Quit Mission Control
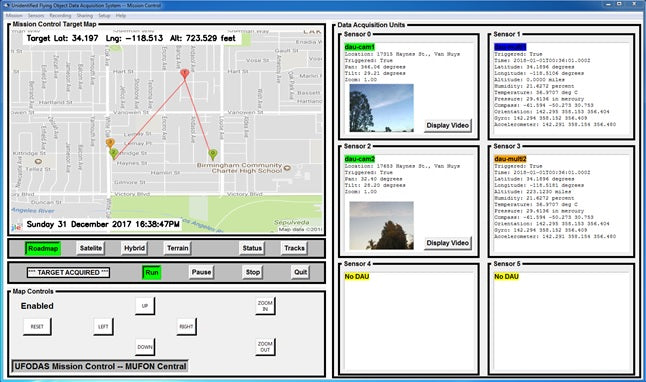646x382 pixels. click(x=300, y=272)
